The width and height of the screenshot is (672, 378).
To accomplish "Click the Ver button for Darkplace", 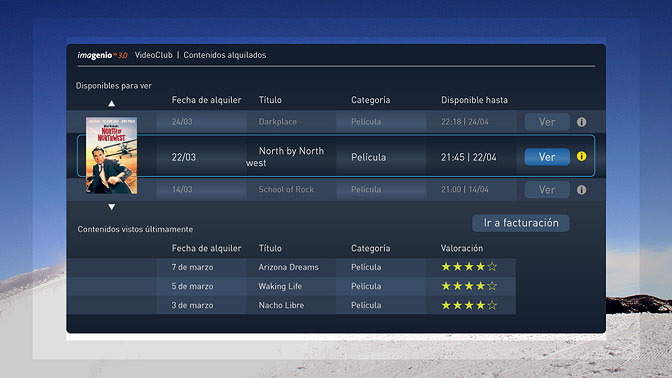I will (x=547, y=122).
